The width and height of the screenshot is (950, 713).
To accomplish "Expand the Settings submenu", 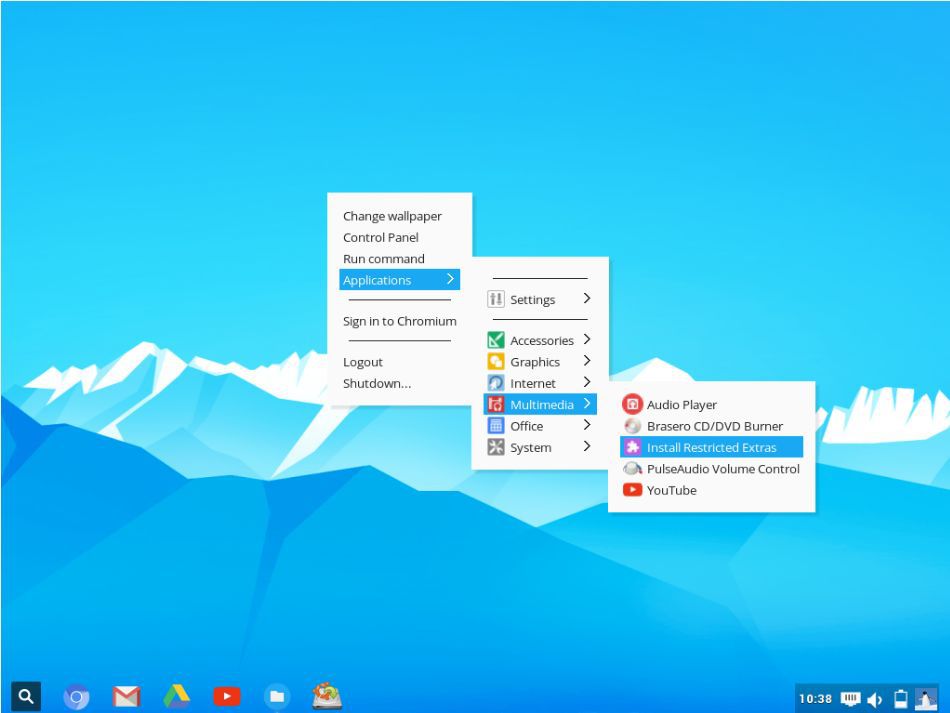I will tap(532, 299).
